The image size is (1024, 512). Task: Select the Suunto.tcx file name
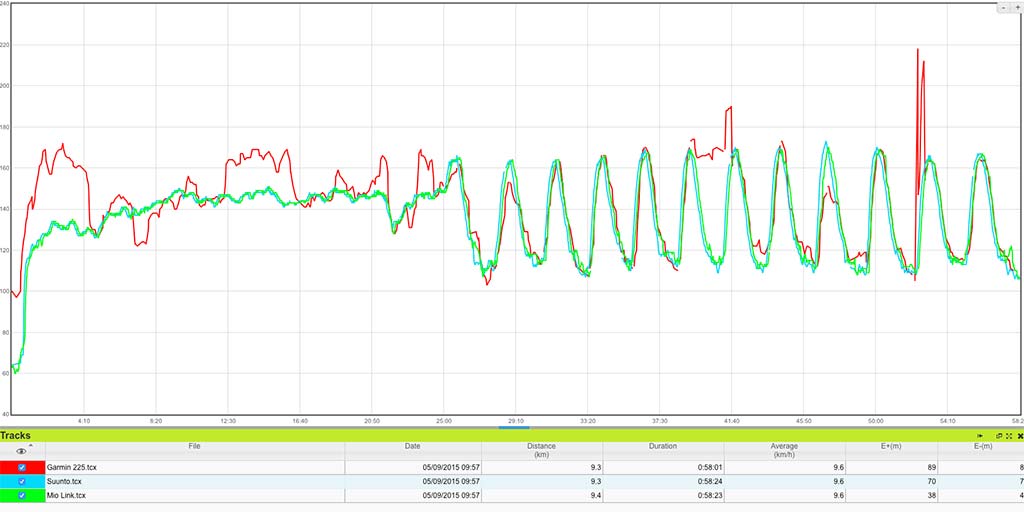[x=65, y=481]
